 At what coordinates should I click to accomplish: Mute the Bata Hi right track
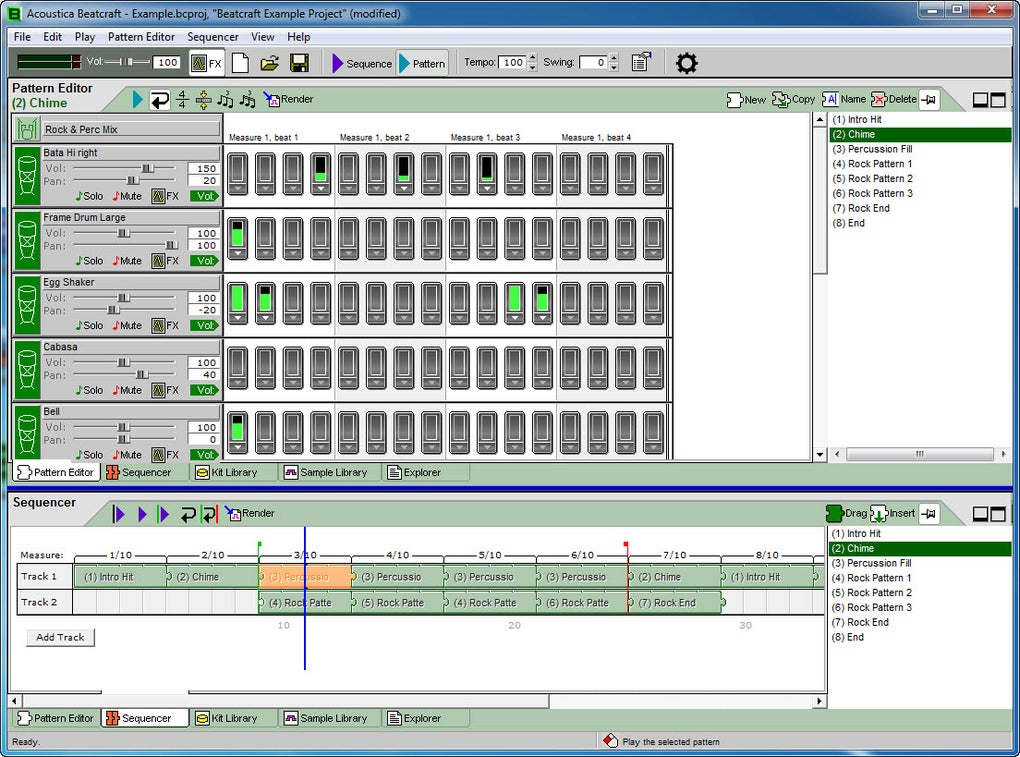pyautogui.click(x=127, y=196)
